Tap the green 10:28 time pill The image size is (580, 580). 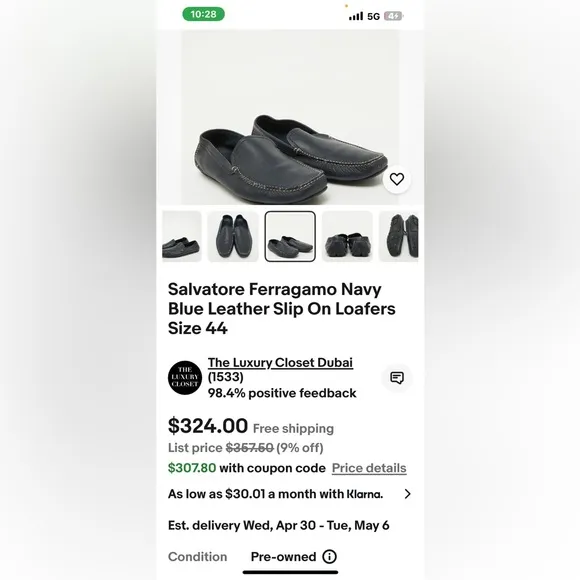point(203,14)
